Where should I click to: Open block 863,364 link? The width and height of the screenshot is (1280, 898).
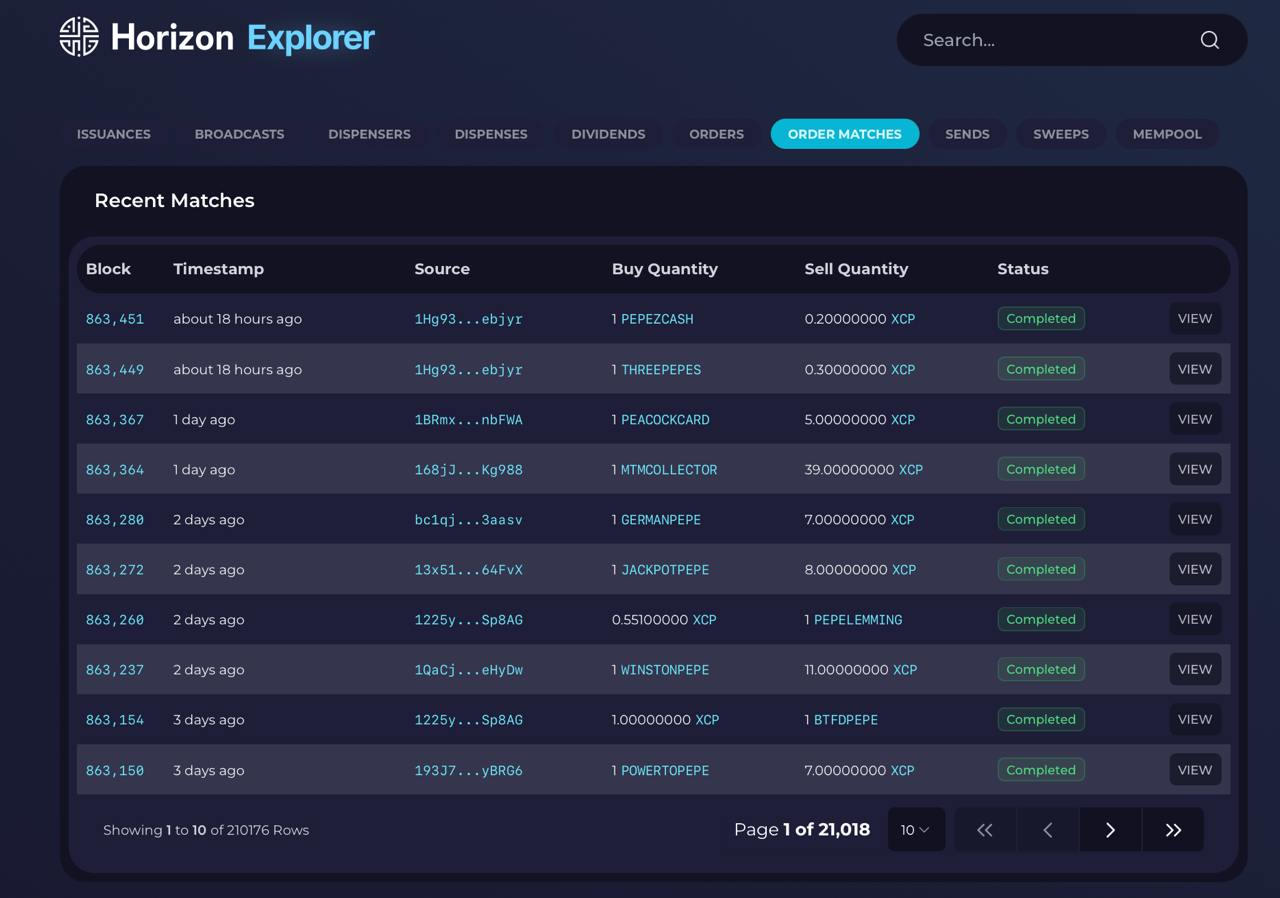115,469
